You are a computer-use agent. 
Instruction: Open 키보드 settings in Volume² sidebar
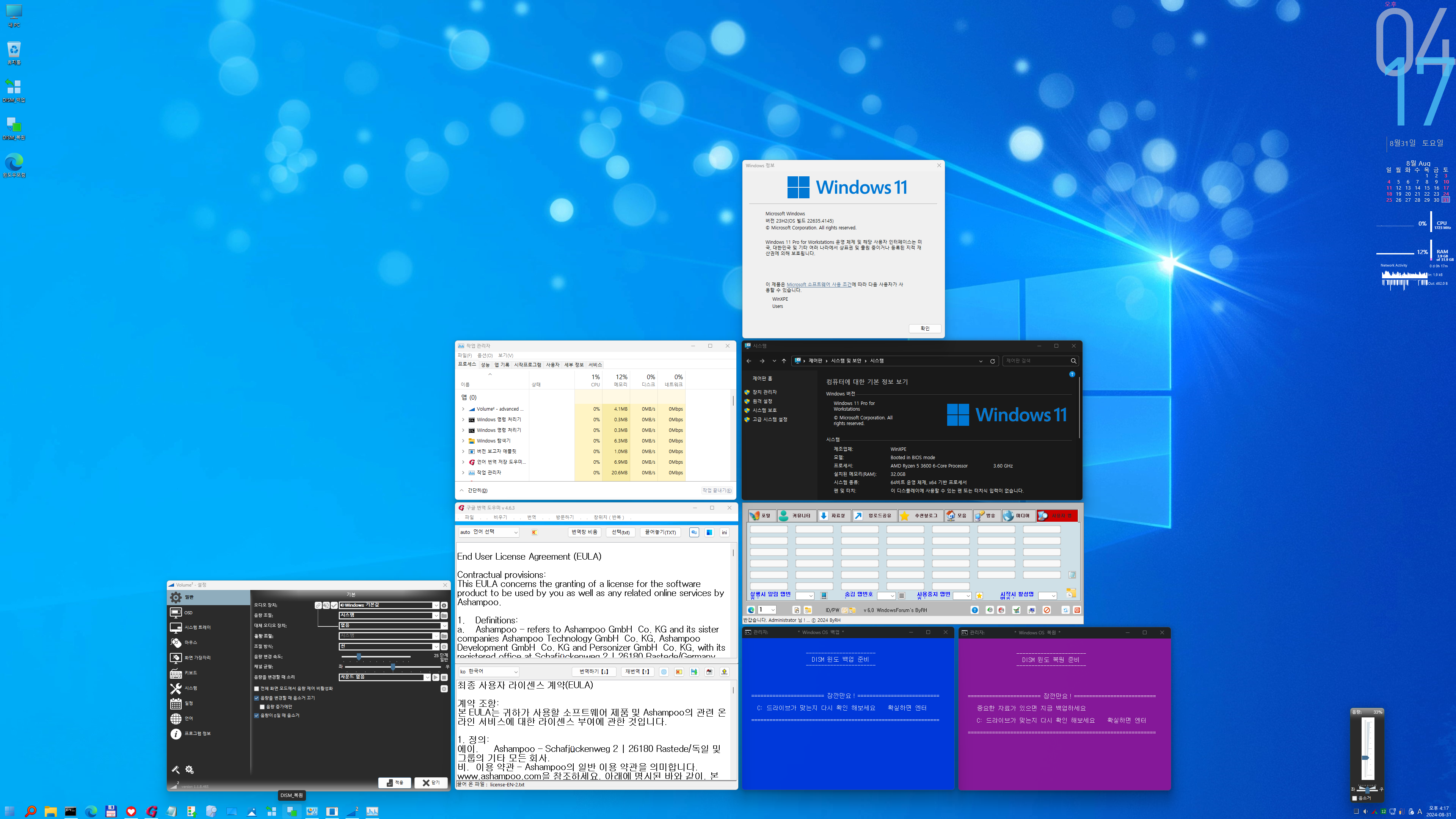point(208,673)
